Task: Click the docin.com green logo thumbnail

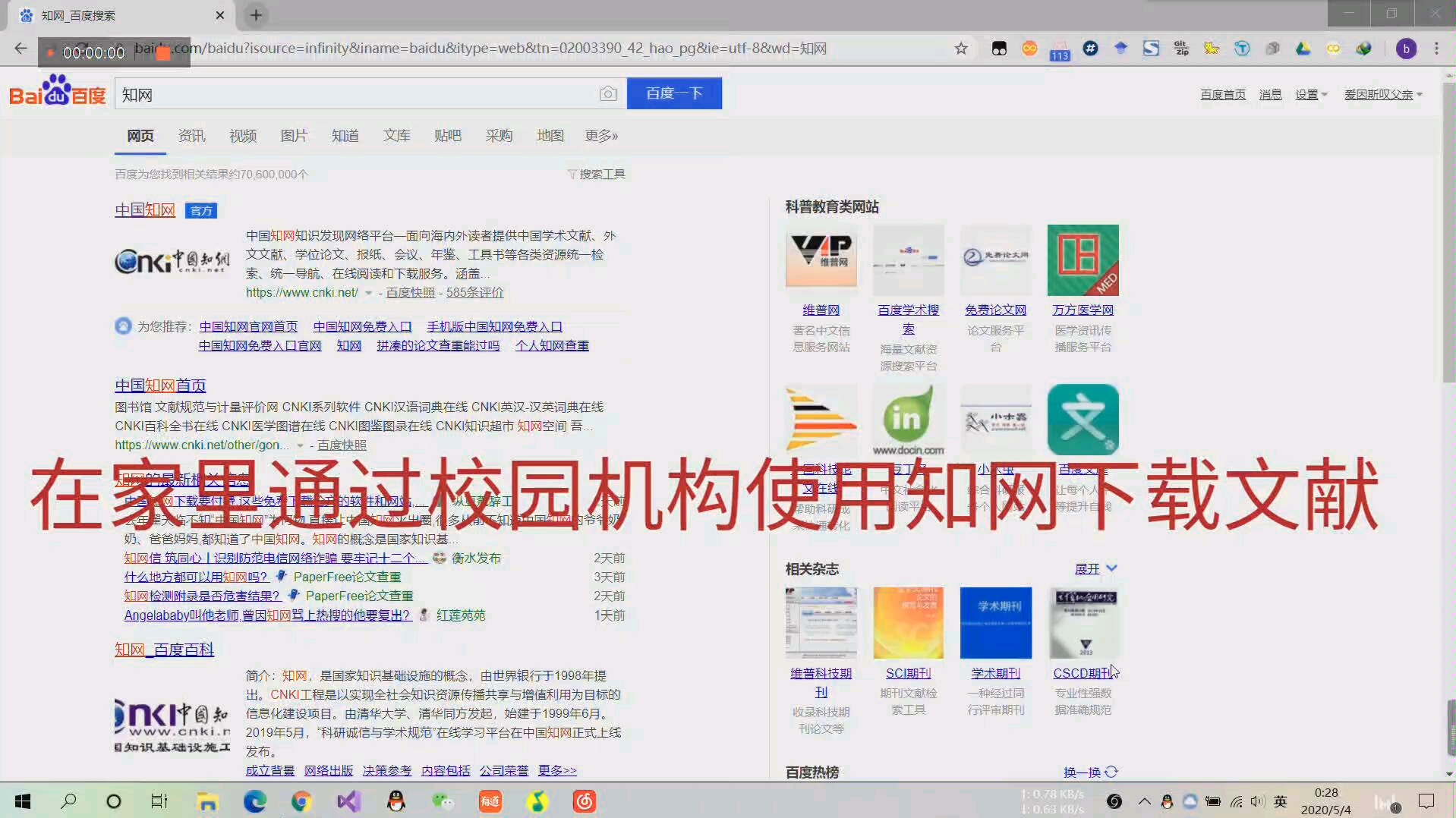Action: point(908,420)
